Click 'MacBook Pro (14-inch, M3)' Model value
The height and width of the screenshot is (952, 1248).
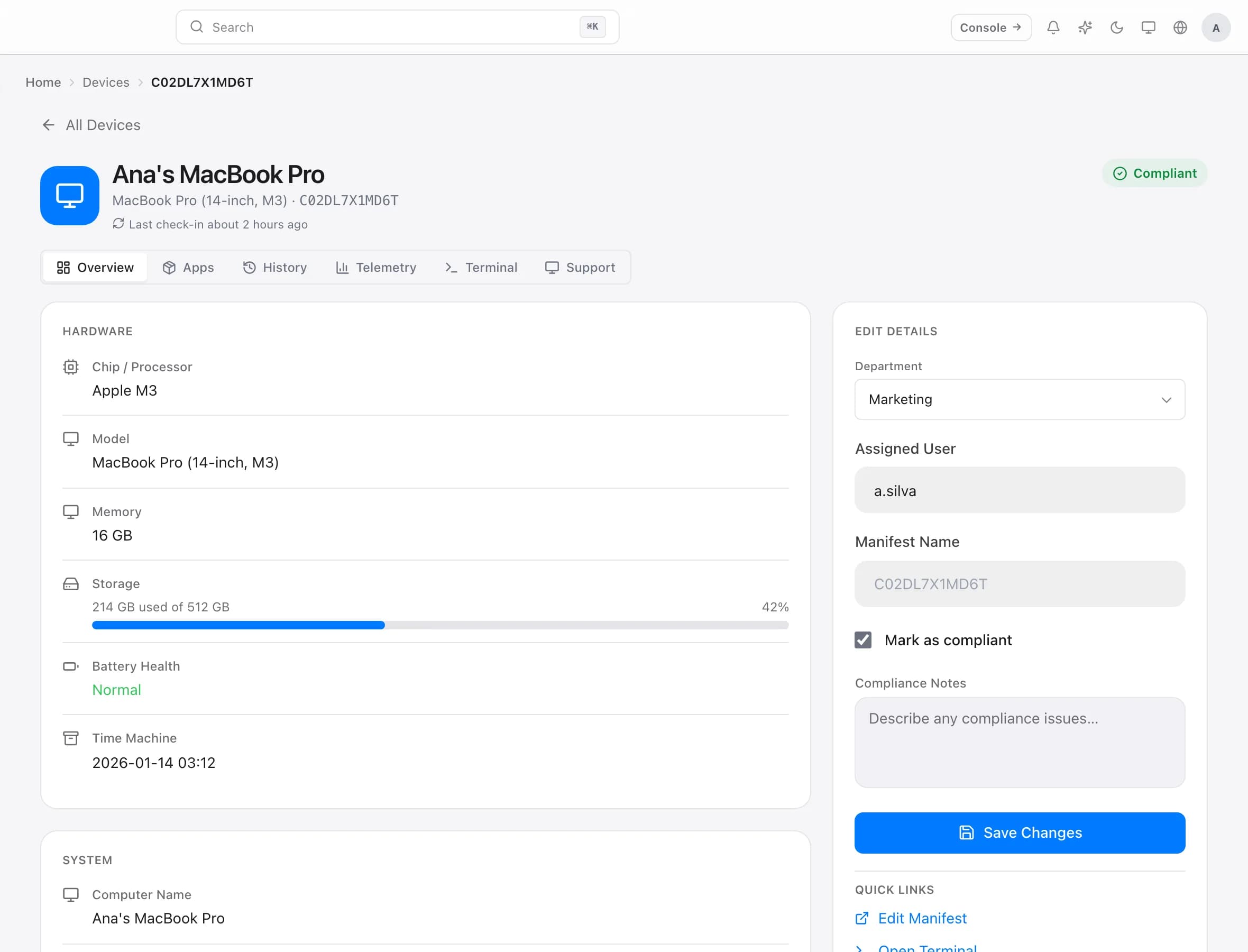click(x=185, y=462)
